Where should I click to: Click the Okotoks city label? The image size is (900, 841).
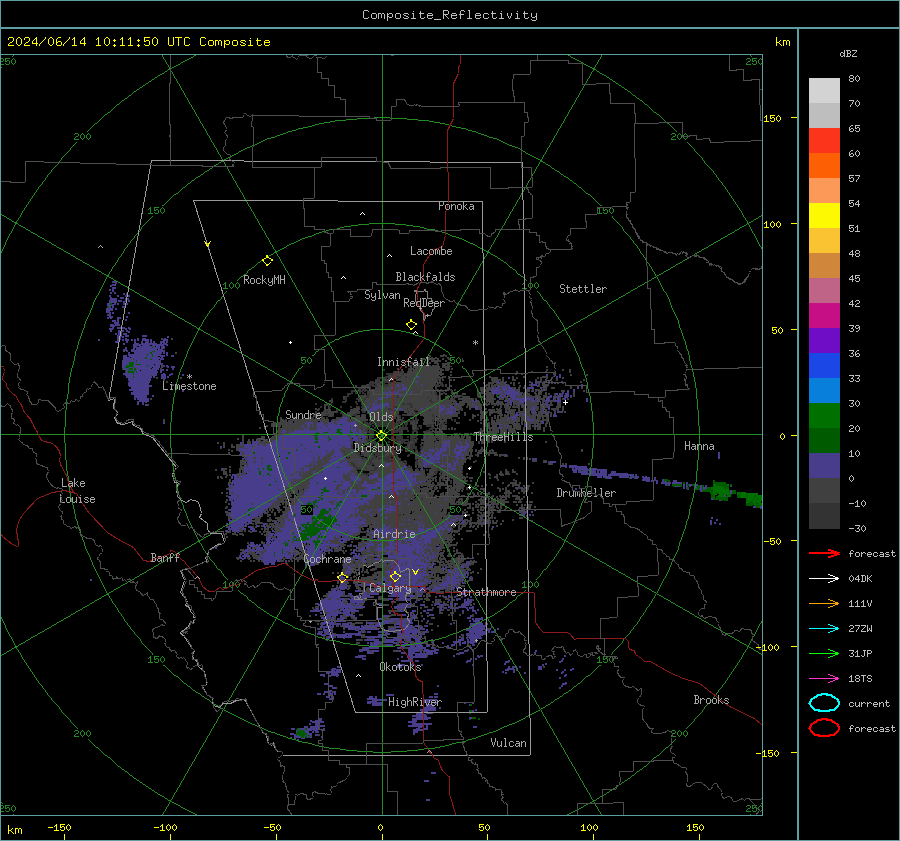(400, 667)
